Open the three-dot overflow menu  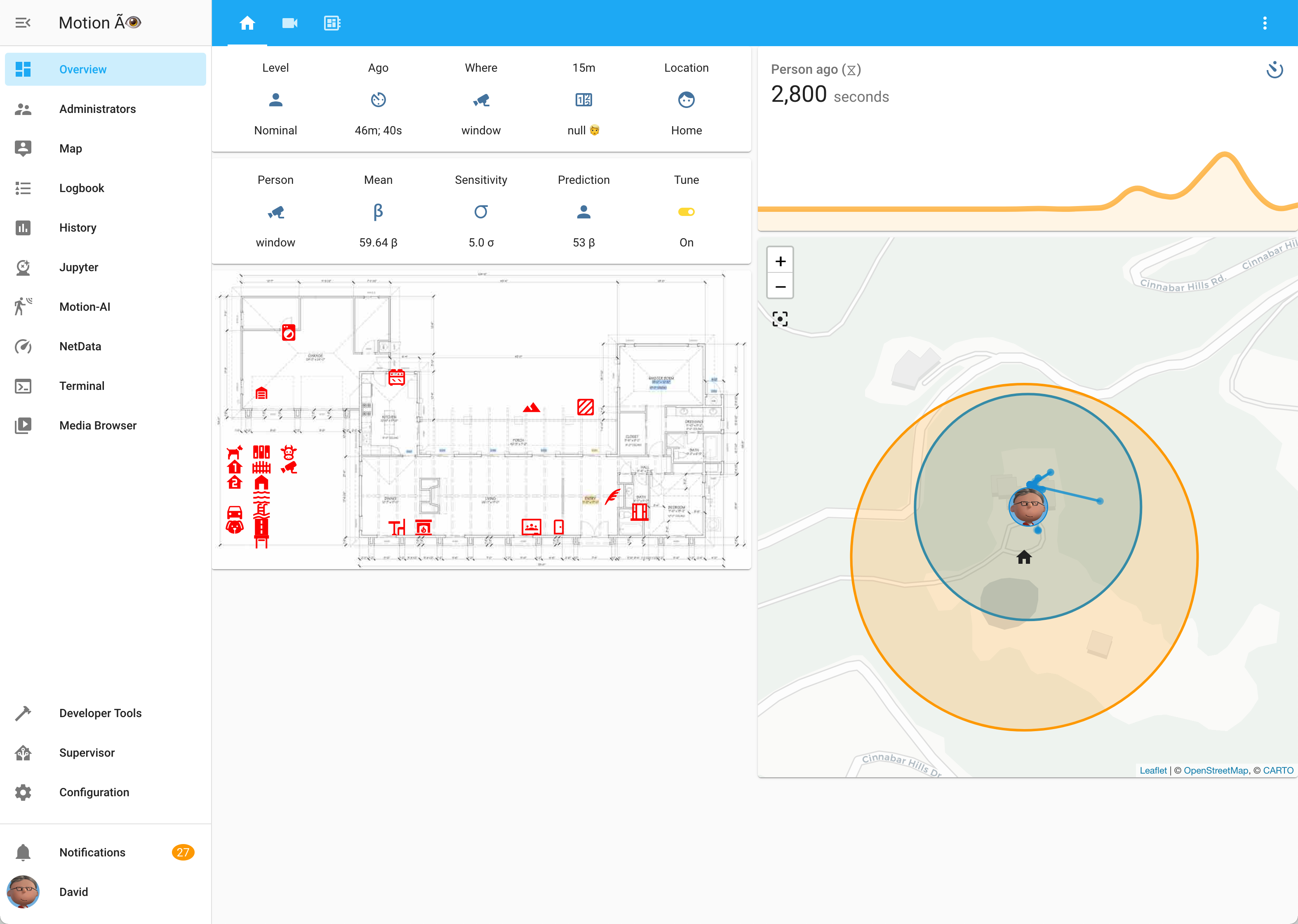[x=1265, y=23]
